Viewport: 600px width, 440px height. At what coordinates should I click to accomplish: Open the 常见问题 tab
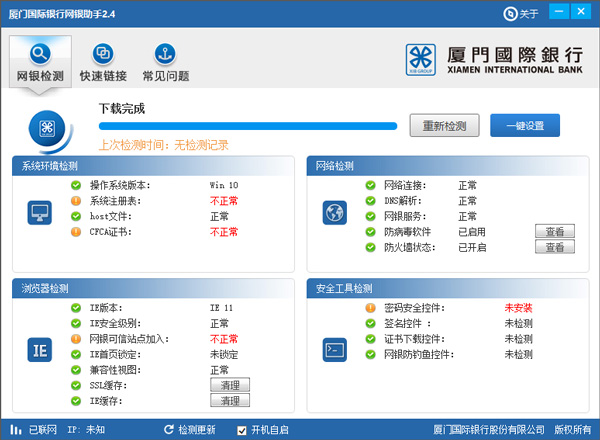point(166,62)
